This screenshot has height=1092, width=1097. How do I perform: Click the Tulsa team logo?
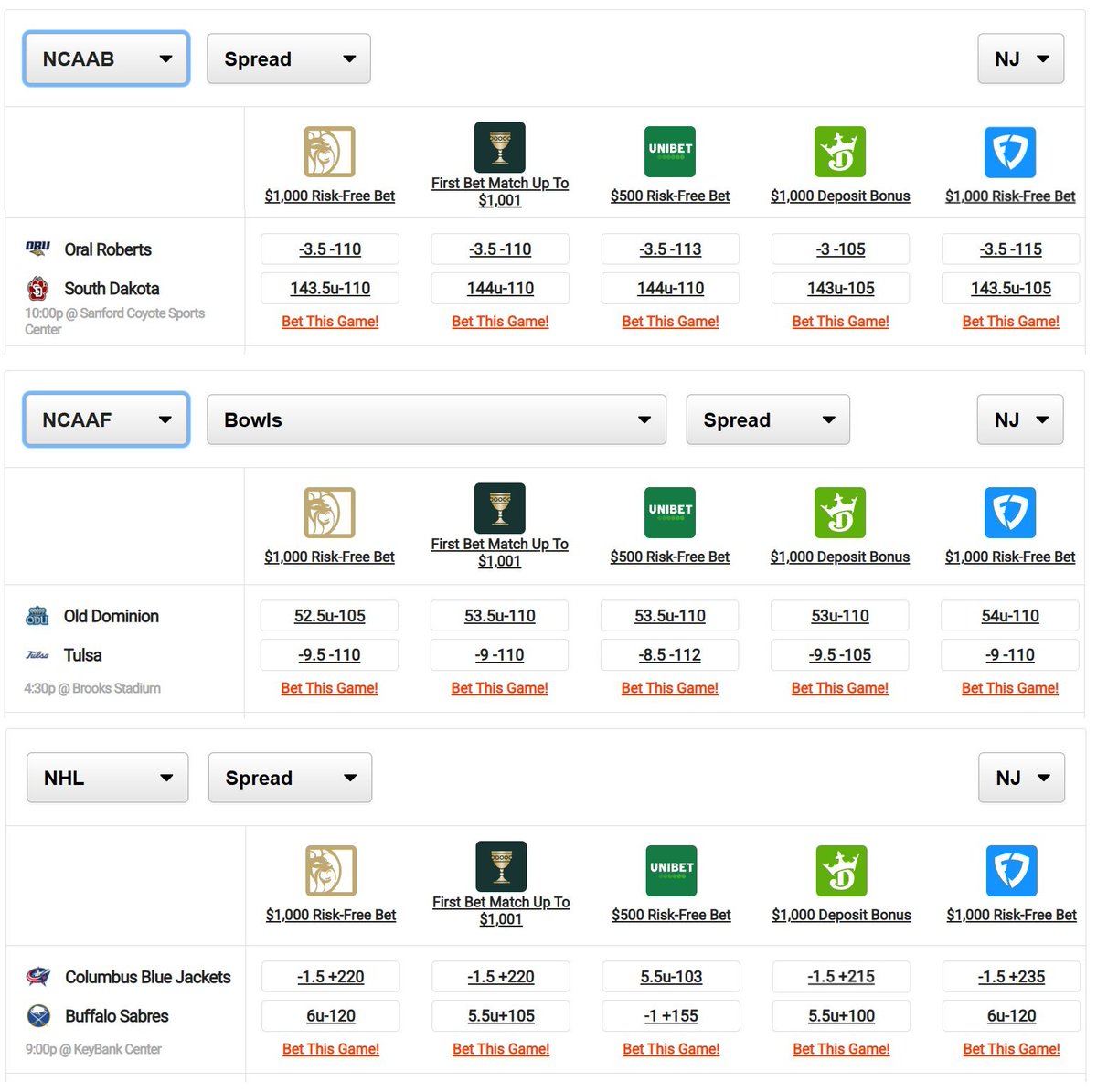pos(37,655)
